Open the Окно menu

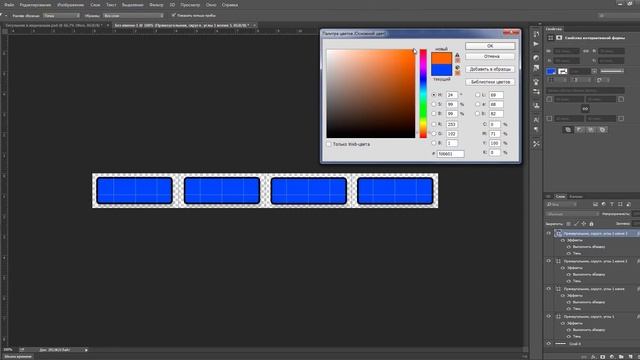click(x=211, y=5)
